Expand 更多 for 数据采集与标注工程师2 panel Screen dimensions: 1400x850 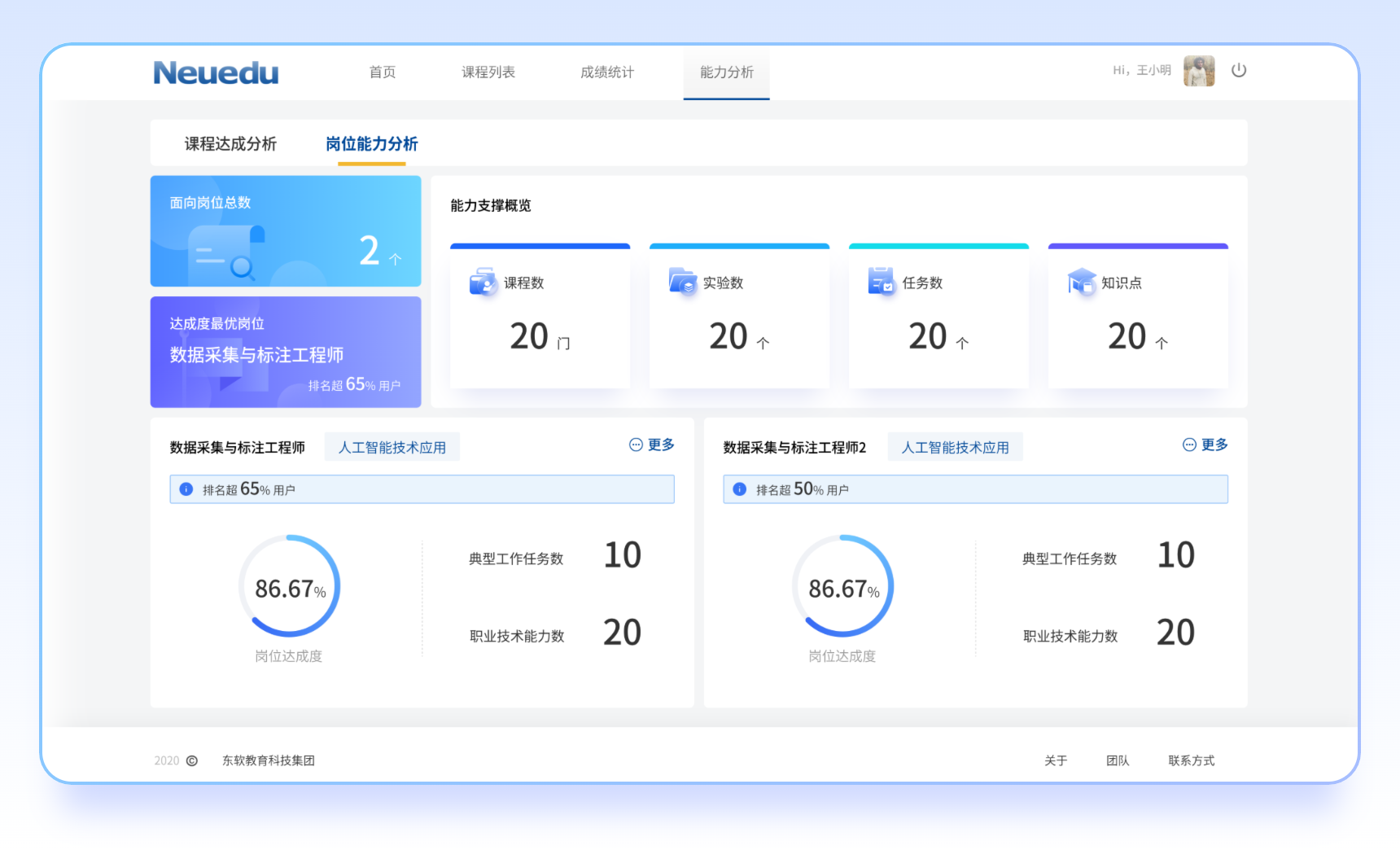click(1205, 445)
